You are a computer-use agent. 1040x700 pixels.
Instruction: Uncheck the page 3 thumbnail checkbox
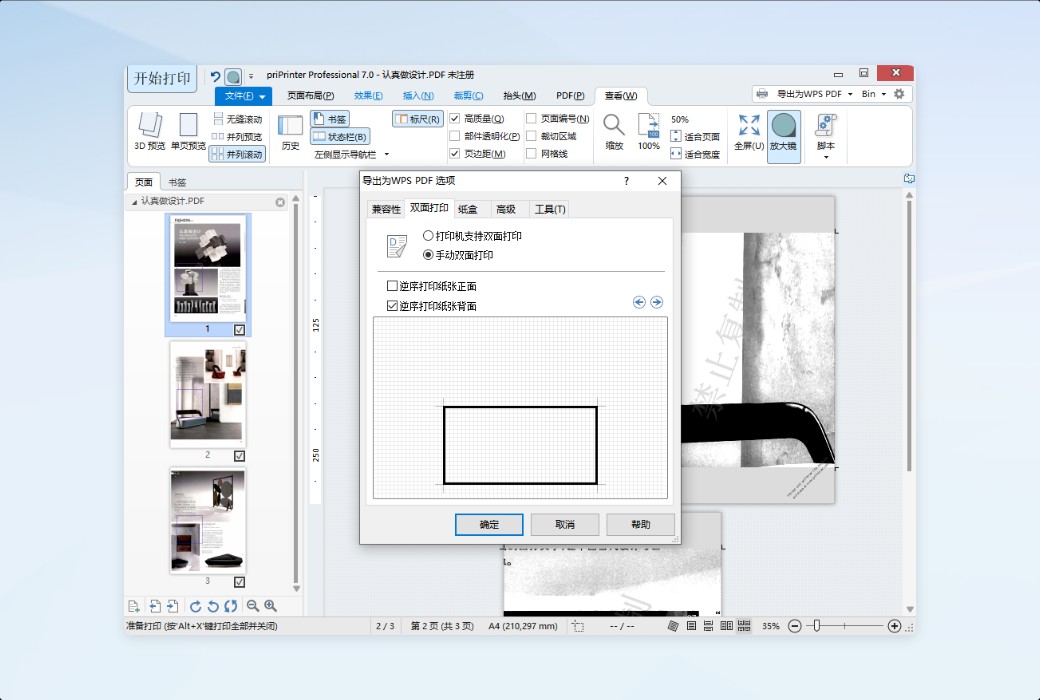tap(239, 582)
